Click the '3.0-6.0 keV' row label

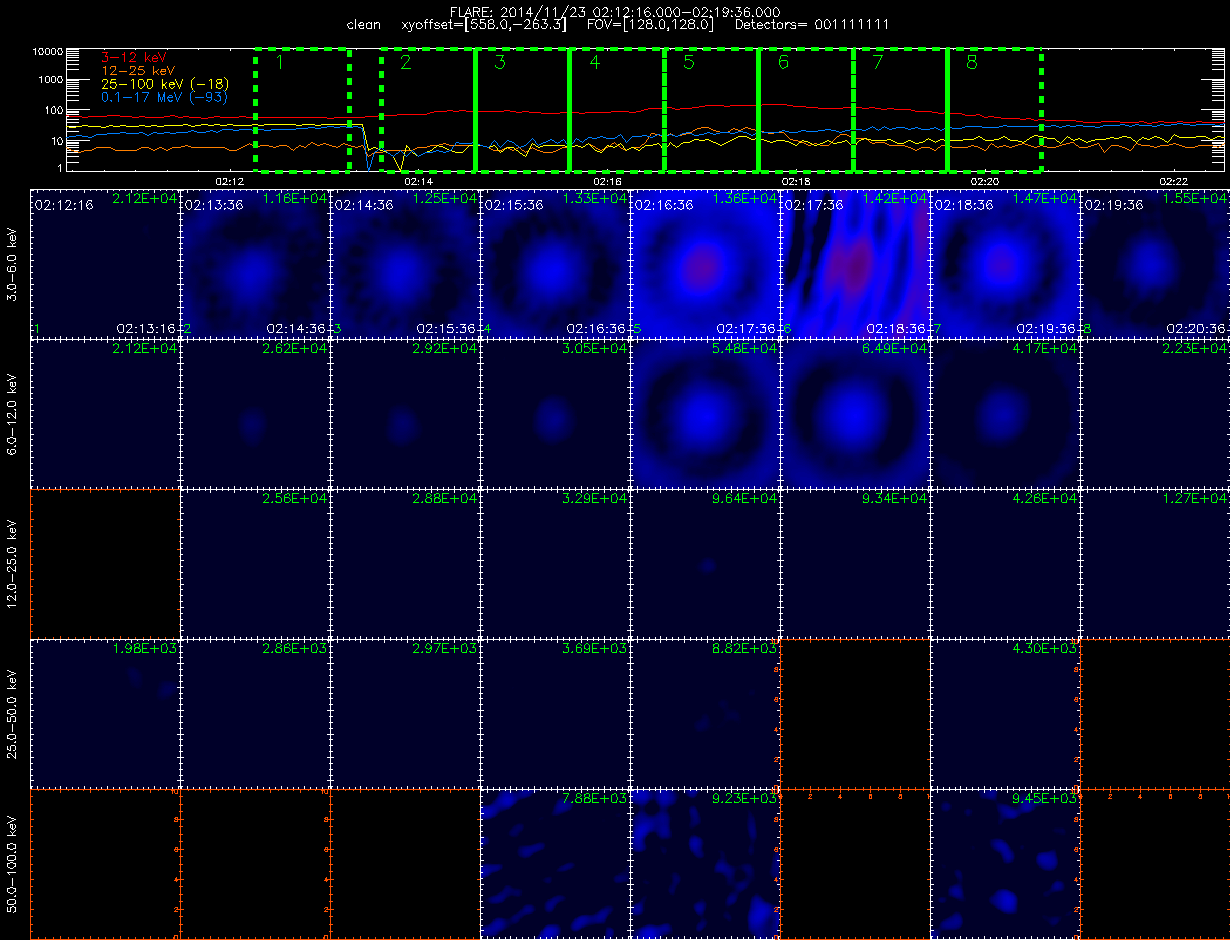[x=12, y=263]
